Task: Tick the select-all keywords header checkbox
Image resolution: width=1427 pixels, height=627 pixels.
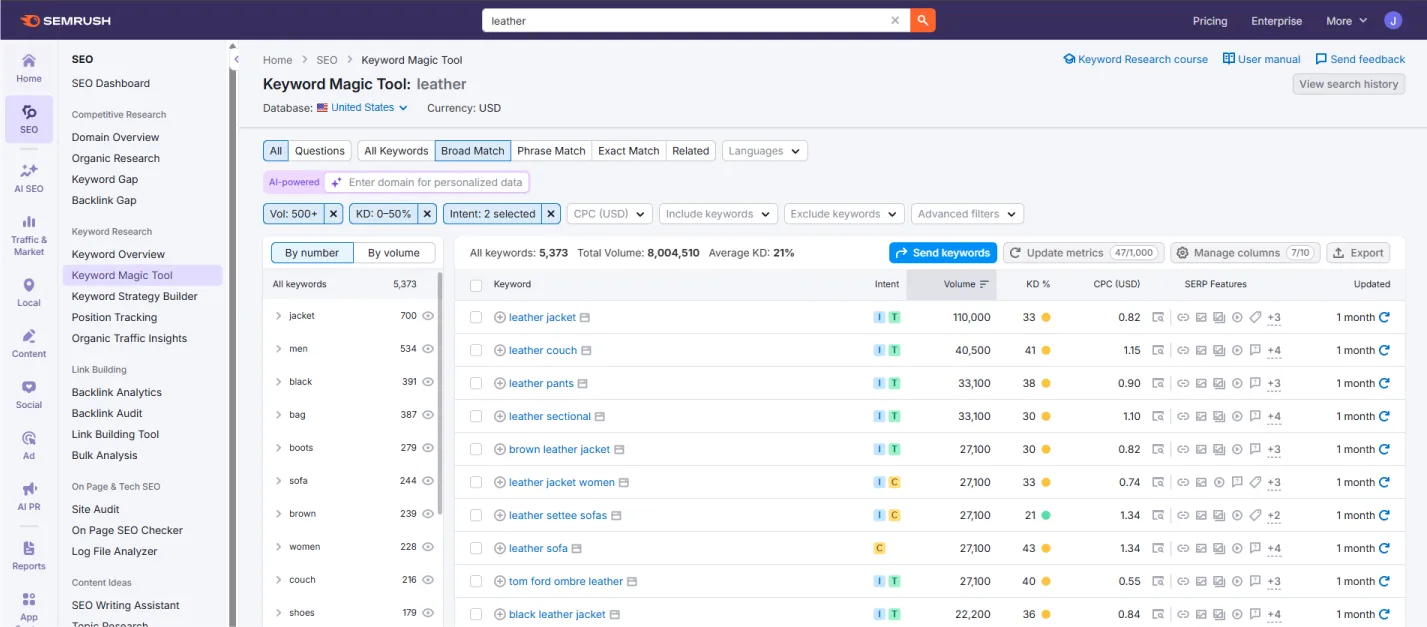Action: pos(476,285)
